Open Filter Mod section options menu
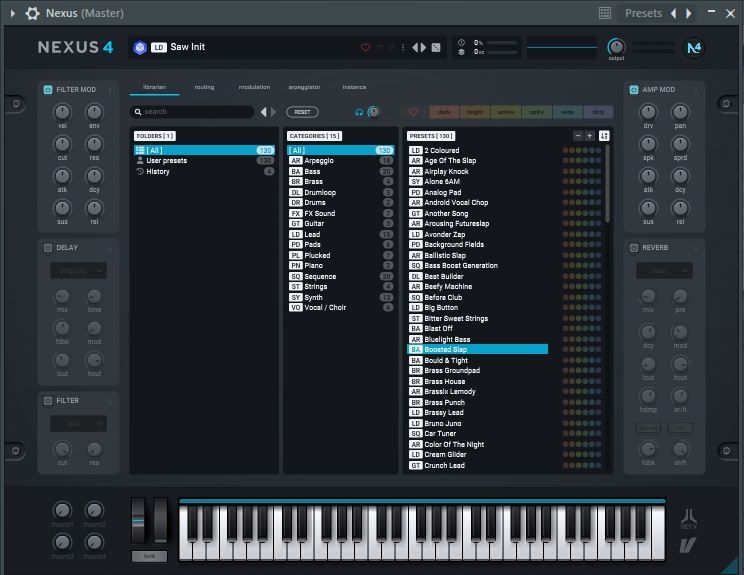This screenshot has height=575, width=744. (110, 90)
